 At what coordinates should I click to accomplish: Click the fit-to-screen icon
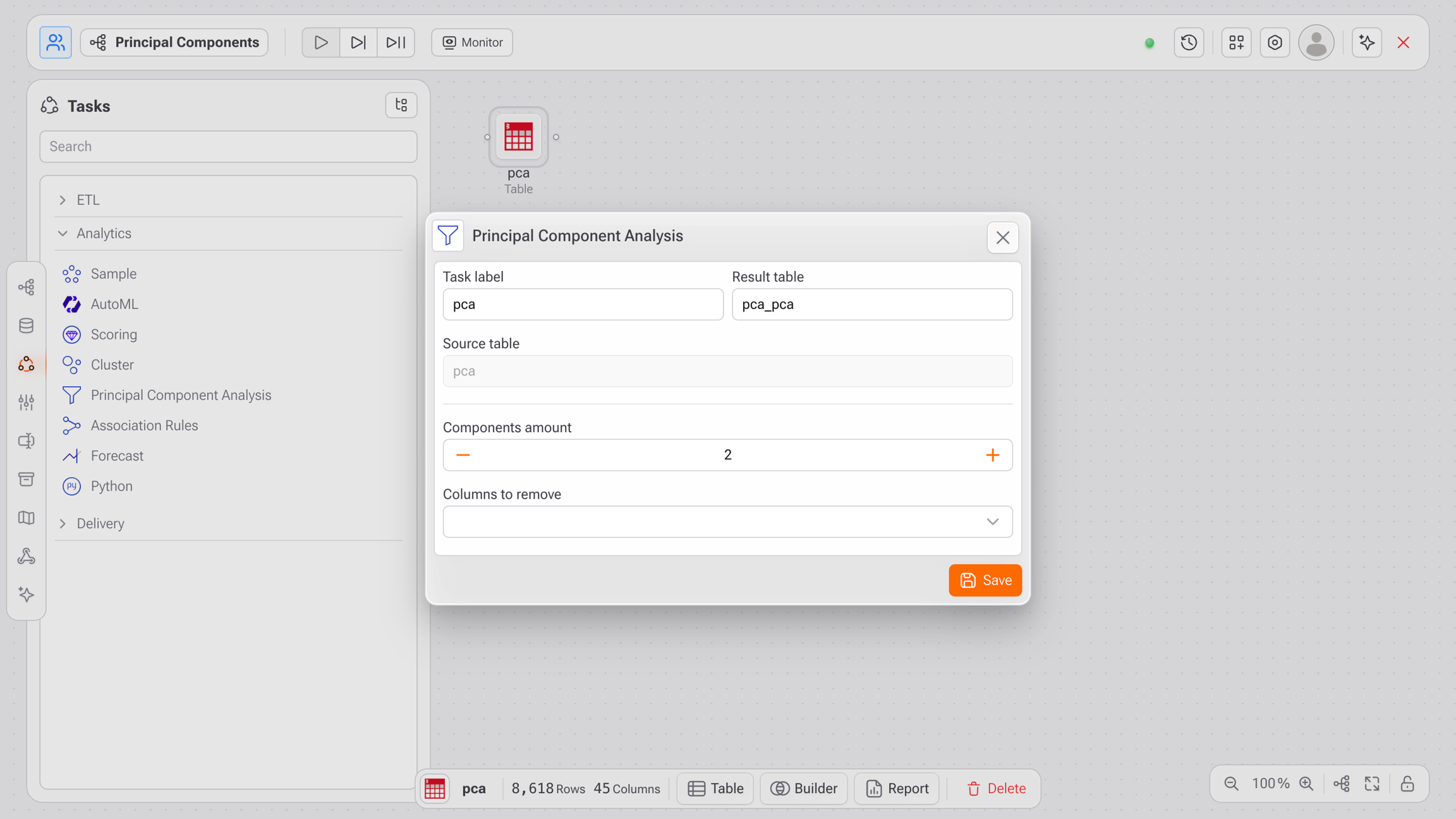point(1372,784)
